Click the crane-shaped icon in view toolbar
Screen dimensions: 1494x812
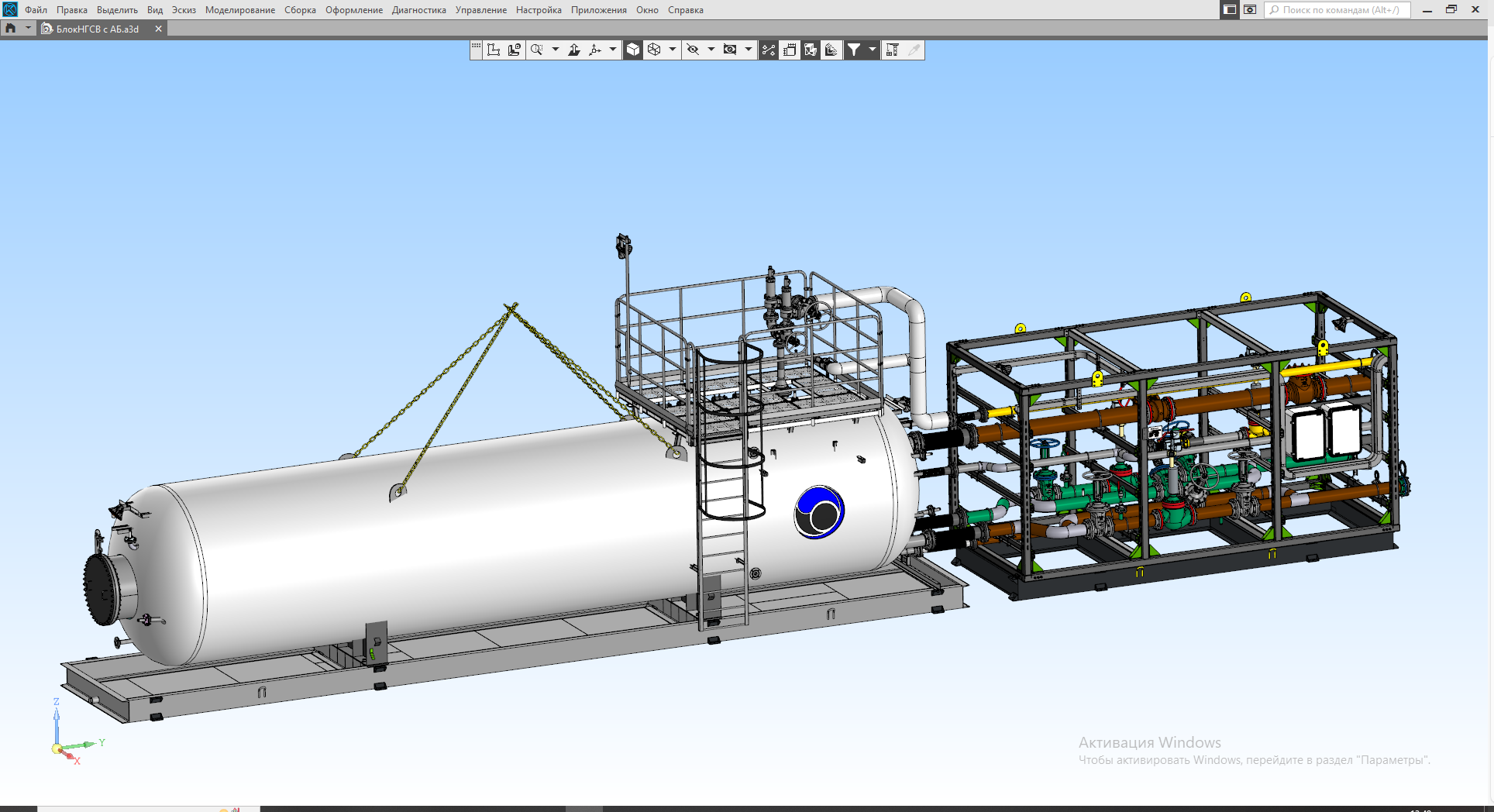(893, 50)
